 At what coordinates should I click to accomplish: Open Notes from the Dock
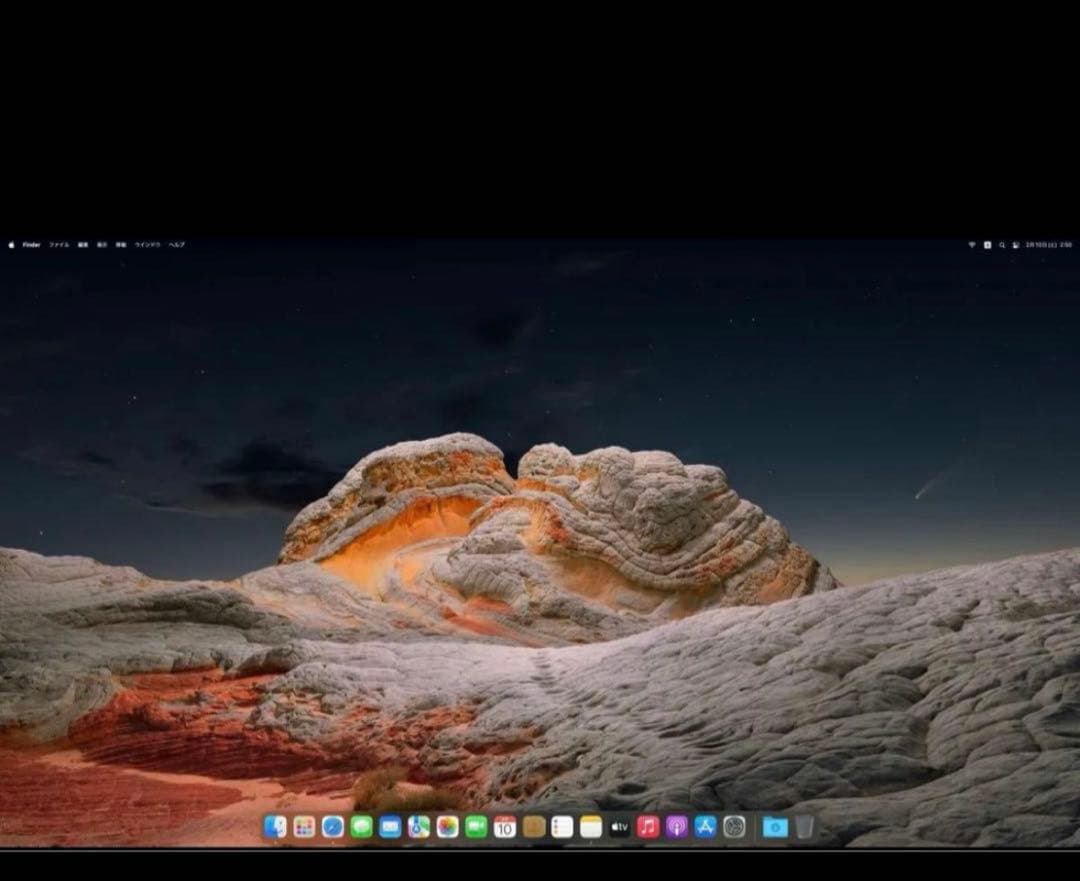[x=588, y=828]
